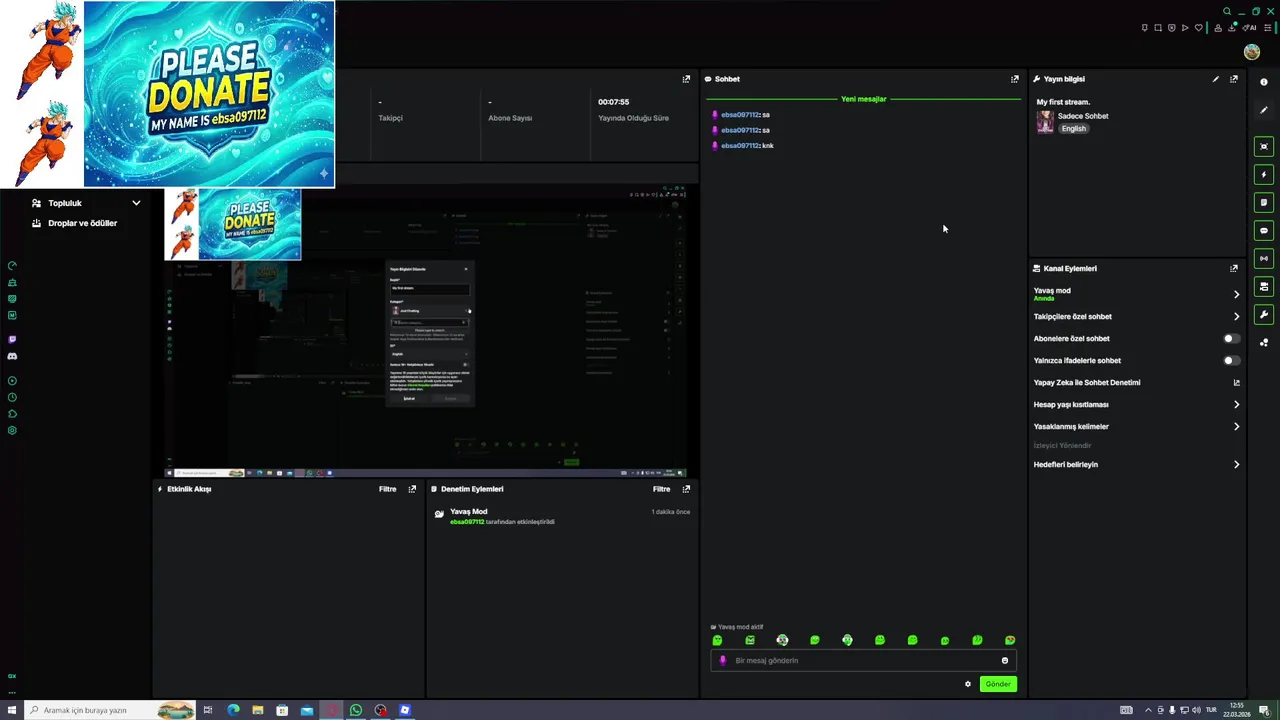Pop out the stats panel above the preview
This screenshot has height=720, width=1280.
coord(686,79)
